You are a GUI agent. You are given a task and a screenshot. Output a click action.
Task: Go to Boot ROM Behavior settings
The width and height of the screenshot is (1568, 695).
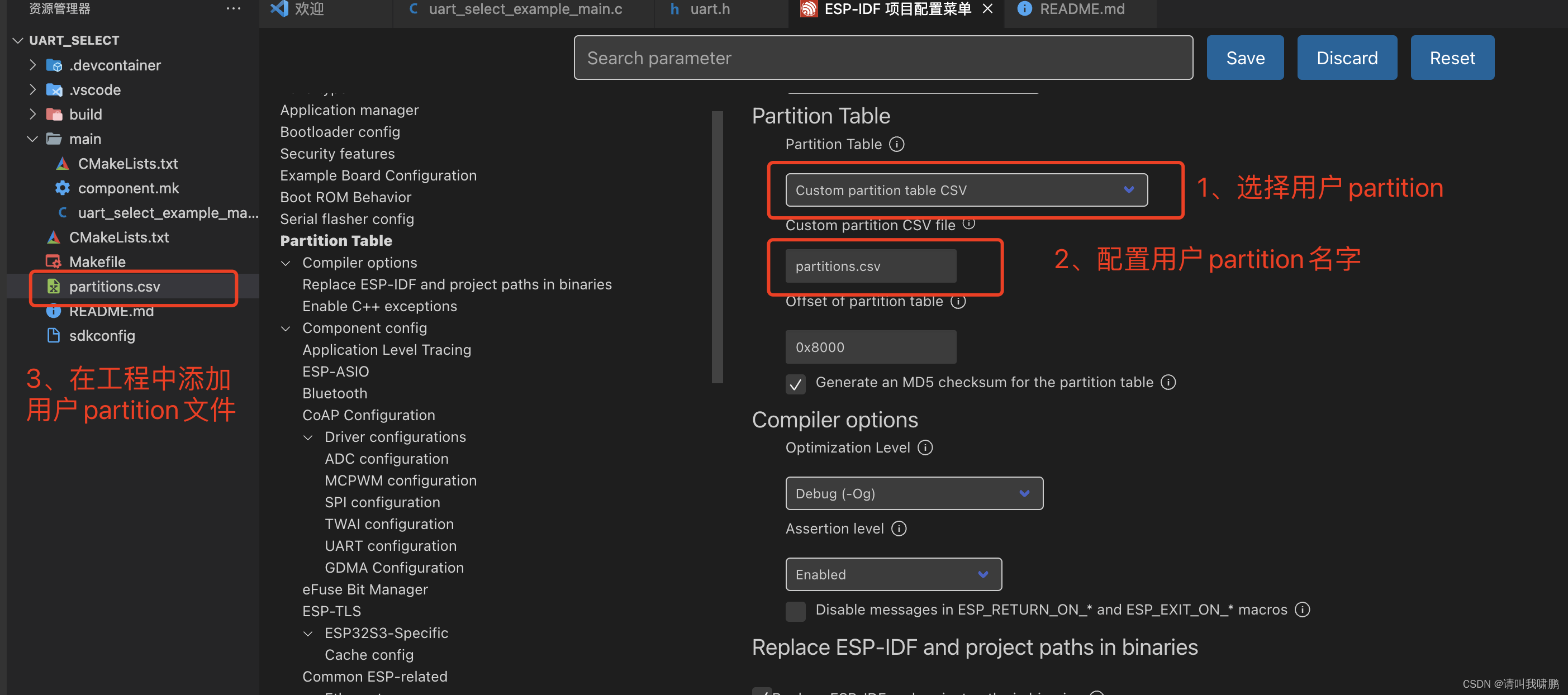346,197
